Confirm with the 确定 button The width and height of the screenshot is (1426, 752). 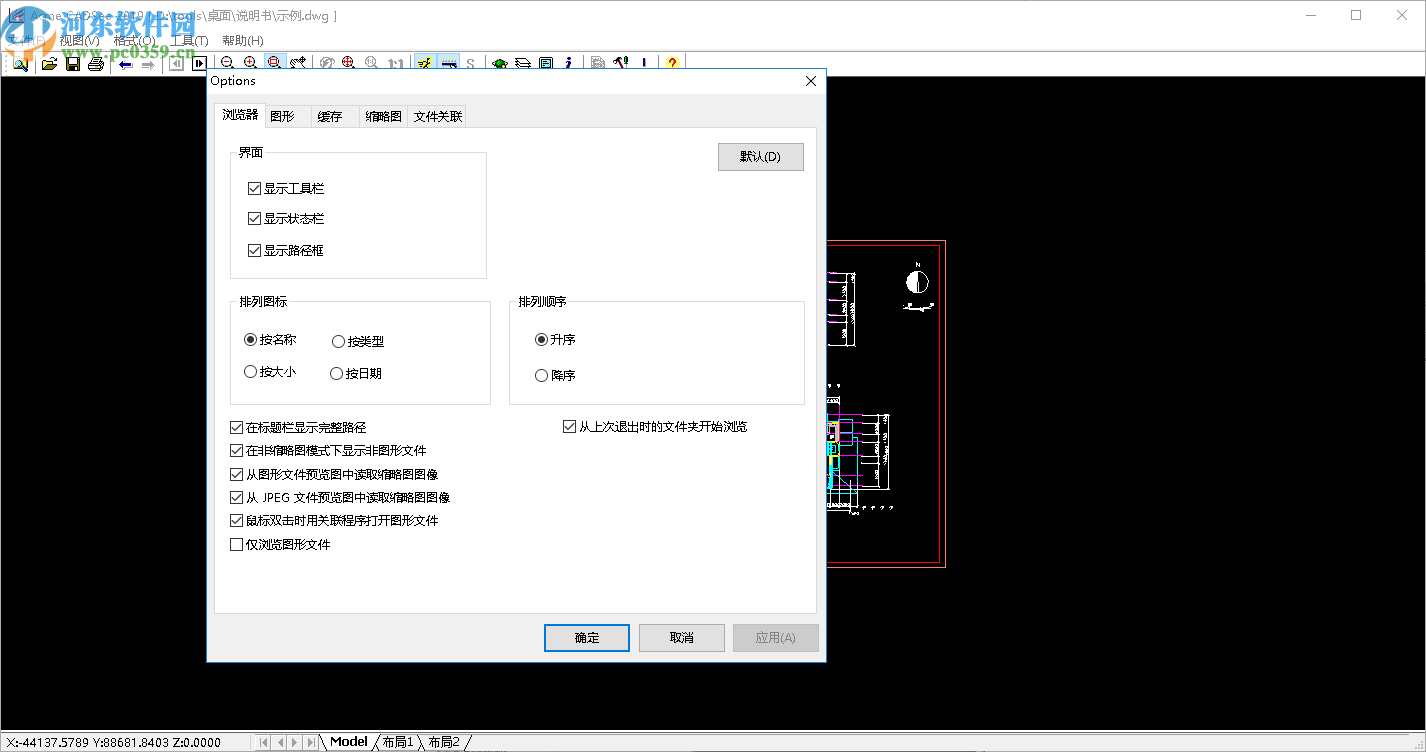tap(587, 637)
